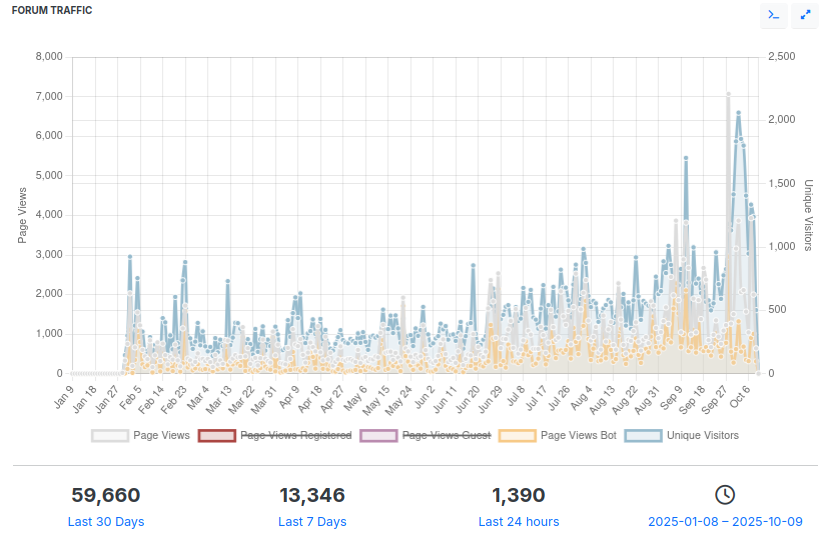Image resolution: width=821 pixels, height=534 pixels.
Task: Click the 13,346 weekly total figure
Action: [x=312, y=495]
